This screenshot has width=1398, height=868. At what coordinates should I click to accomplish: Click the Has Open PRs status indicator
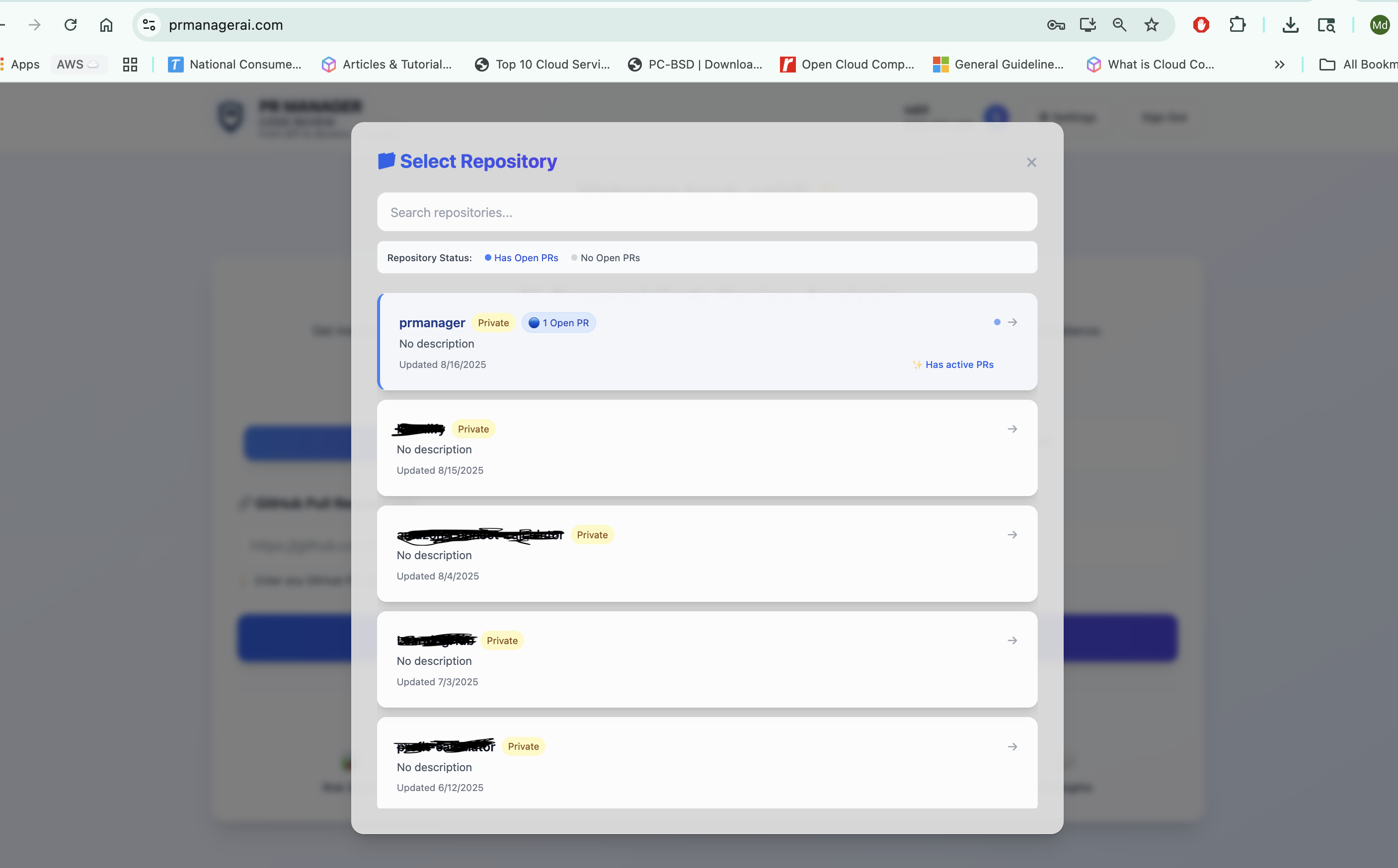[x=522, y=258]
